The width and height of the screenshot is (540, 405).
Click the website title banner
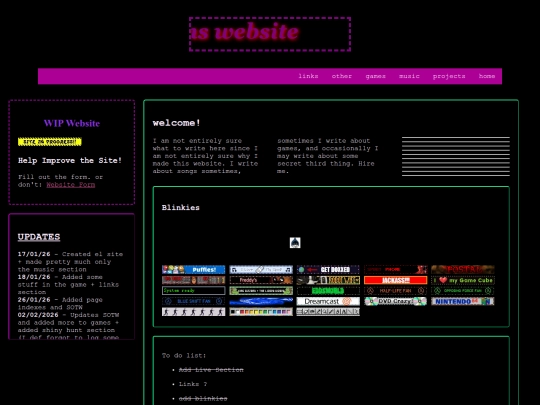(270, 34)
